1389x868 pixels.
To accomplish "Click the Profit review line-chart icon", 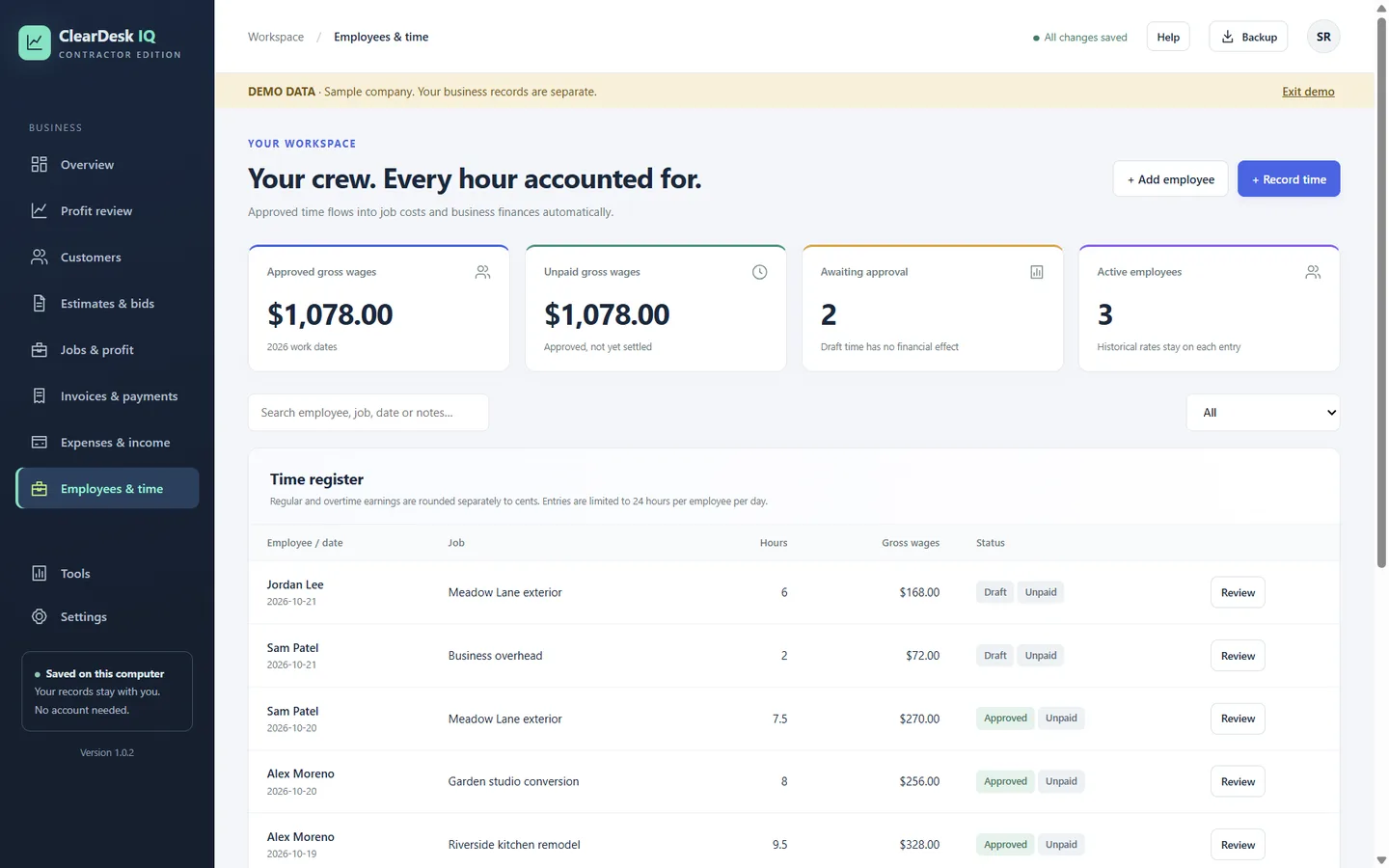I will [x=39, y=211].
